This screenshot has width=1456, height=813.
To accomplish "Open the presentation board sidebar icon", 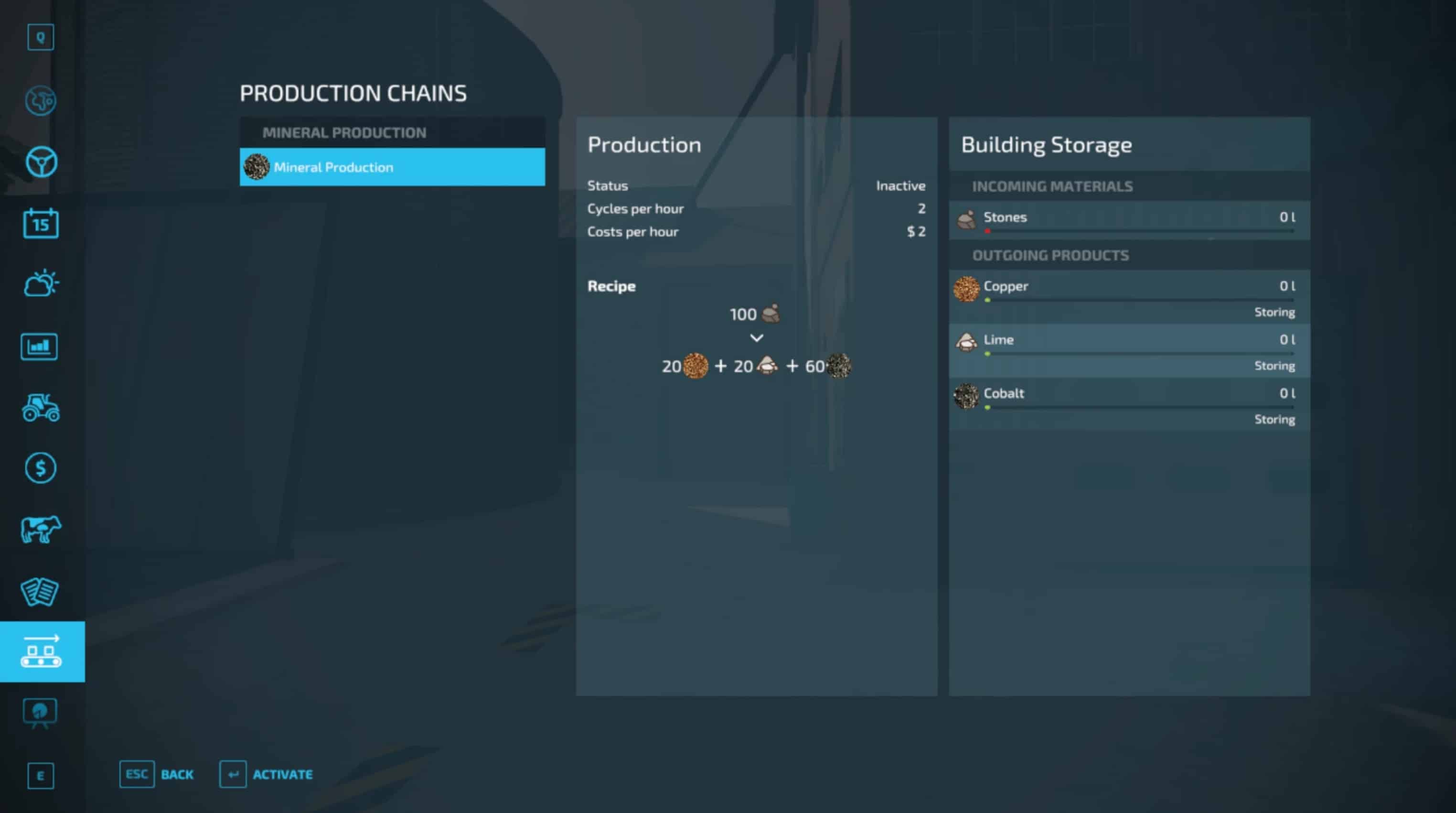I will pyautogui.click(x=40, y=713).
